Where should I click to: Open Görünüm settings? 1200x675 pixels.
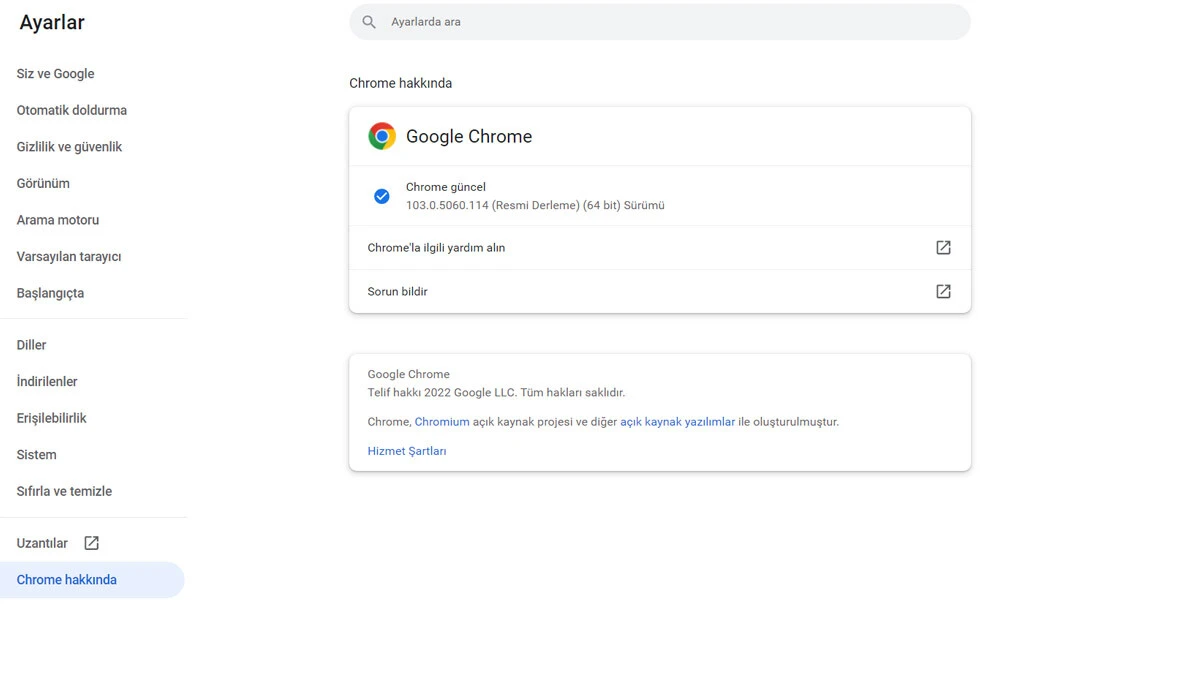coord(43,183)
